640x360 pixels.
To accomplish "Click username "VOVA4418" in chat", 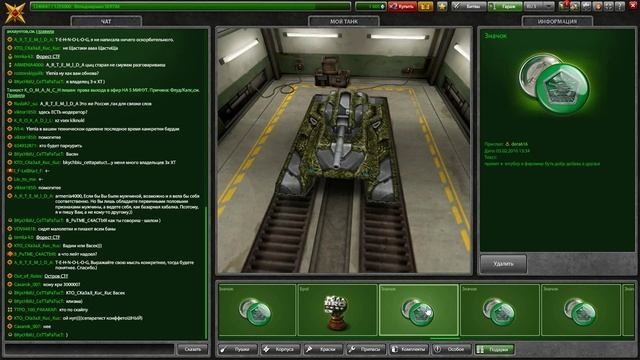I will tap(25, 229).
